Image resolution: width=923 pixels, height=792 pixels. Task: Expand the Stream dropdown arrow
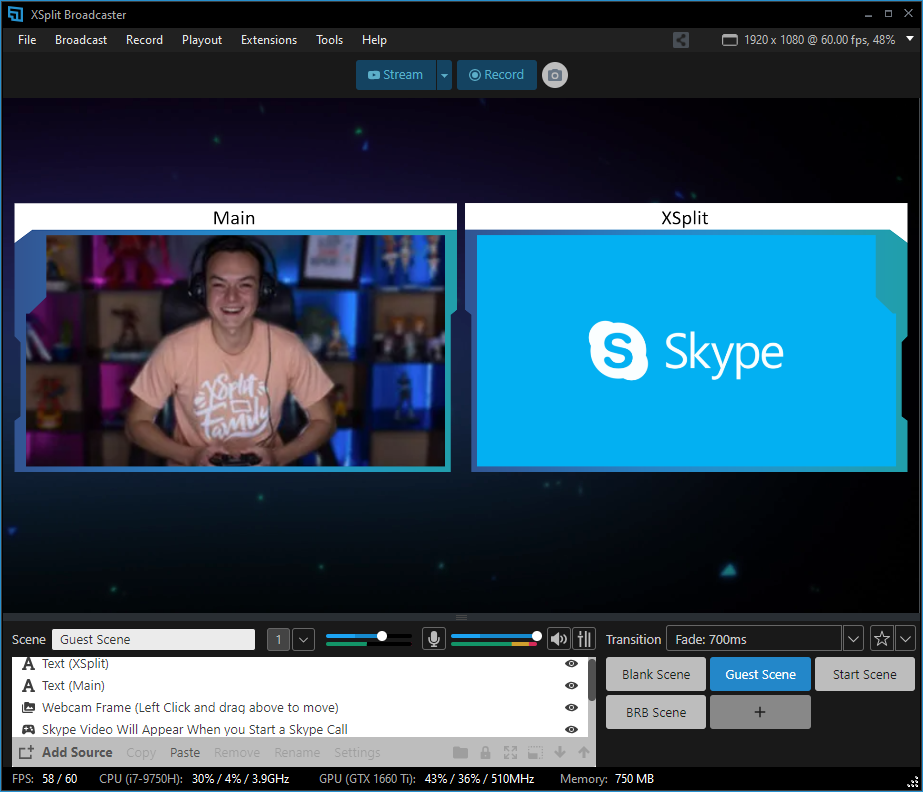[444, 75]
